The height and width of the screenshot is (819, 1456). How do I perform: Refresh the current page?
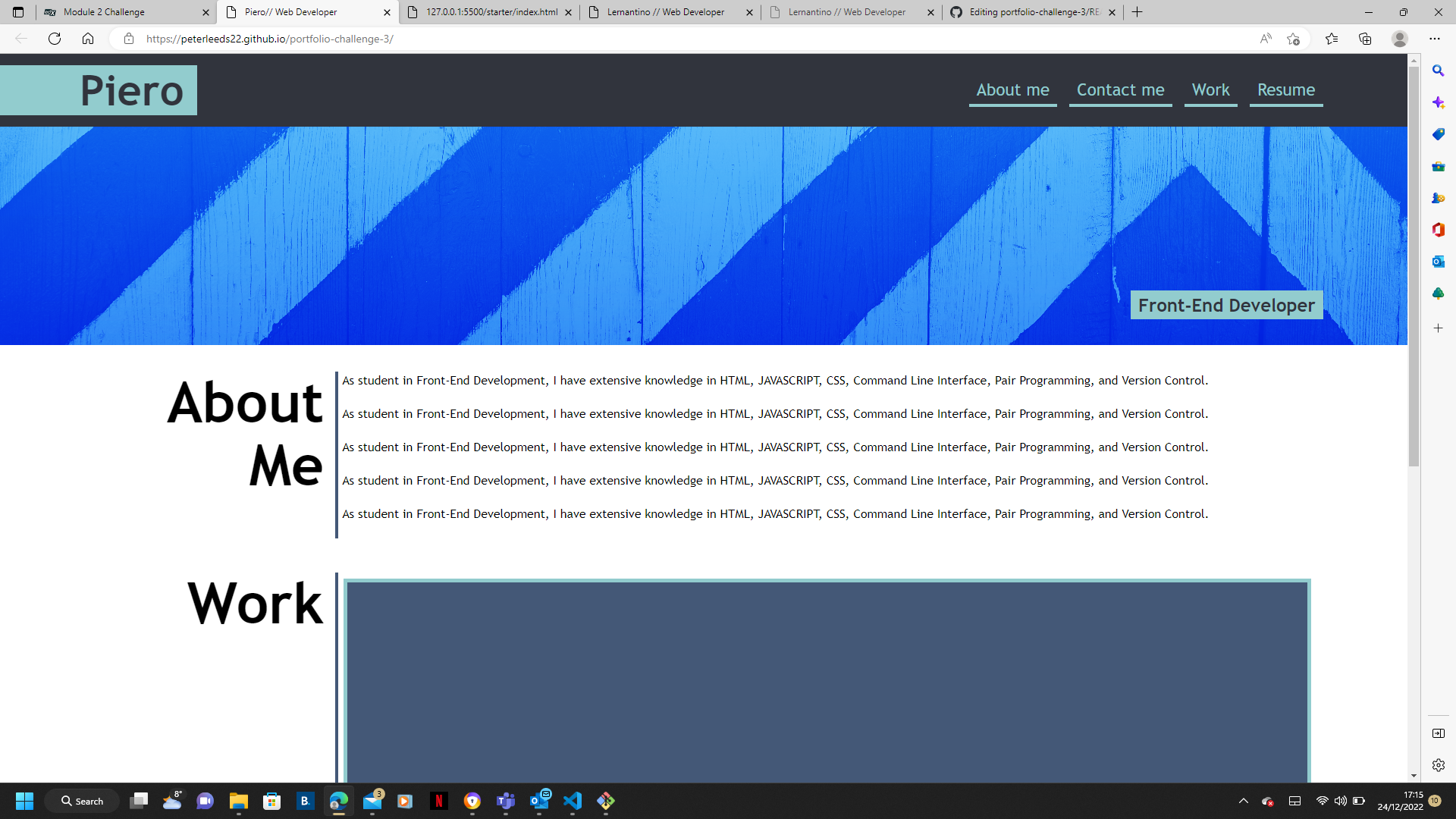pyautogui.click(x=55, y=39)
